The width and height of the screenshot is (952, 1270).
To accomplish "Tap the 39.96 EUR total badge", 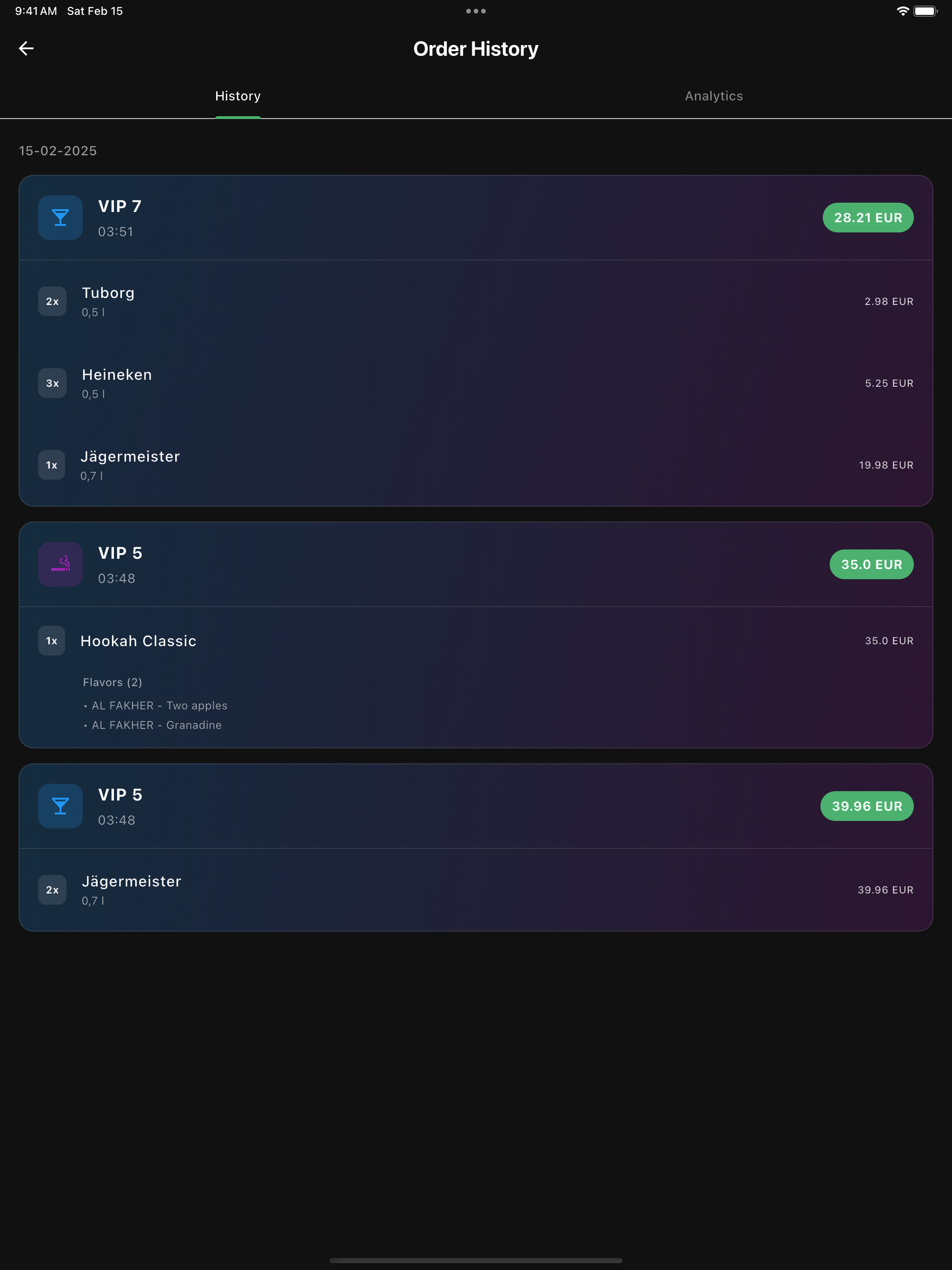I will pos(866,806).
